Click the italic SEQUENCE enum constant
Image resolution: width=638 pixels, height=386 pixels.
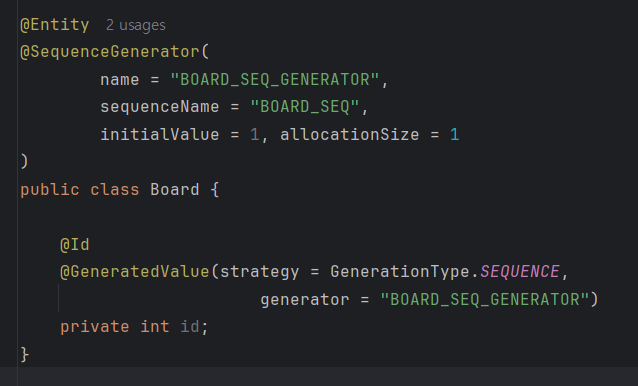click(520, 272)
